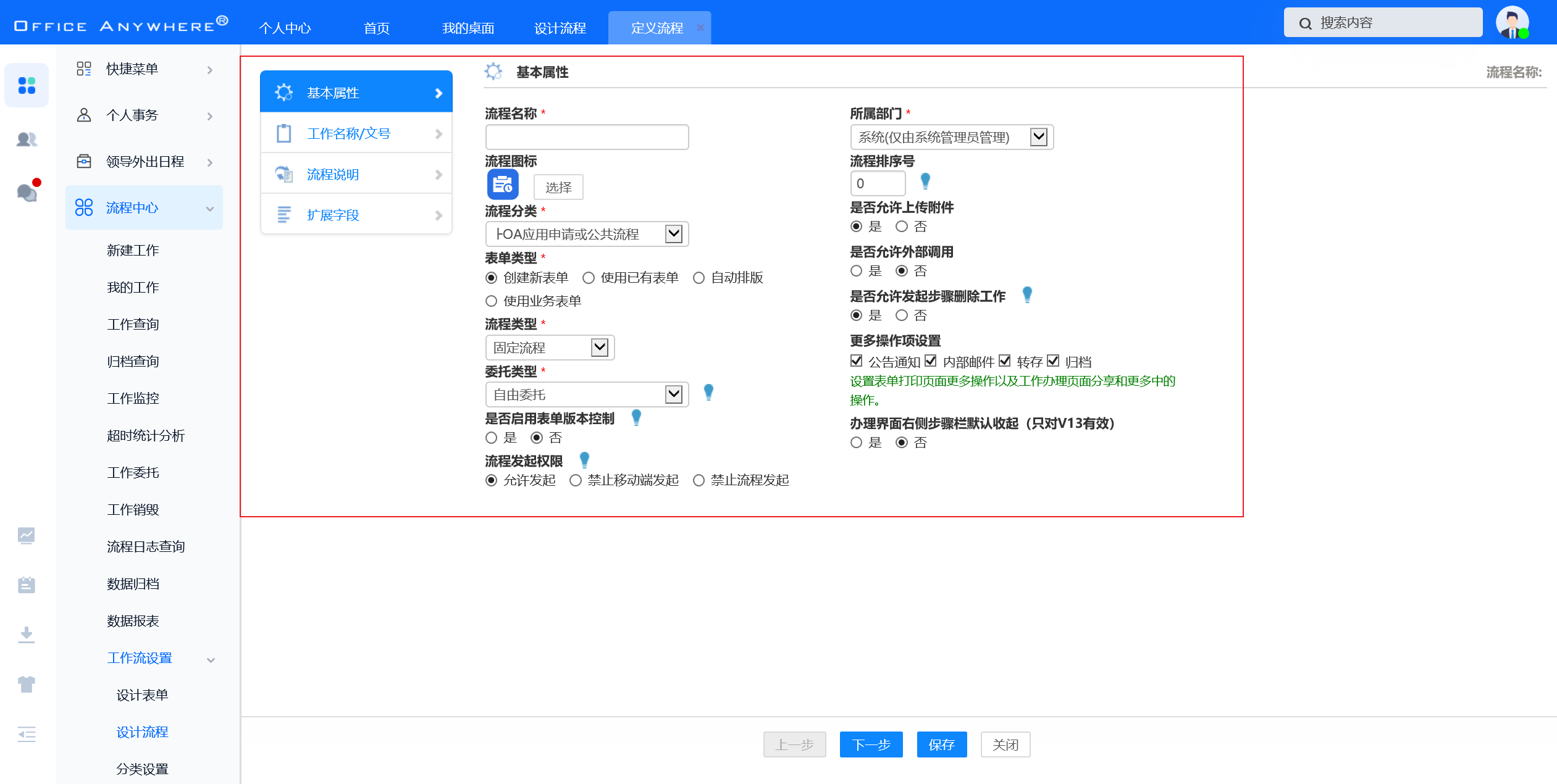
Task: Click the lightbulb hint next to 委托类型
Action: 708,393
